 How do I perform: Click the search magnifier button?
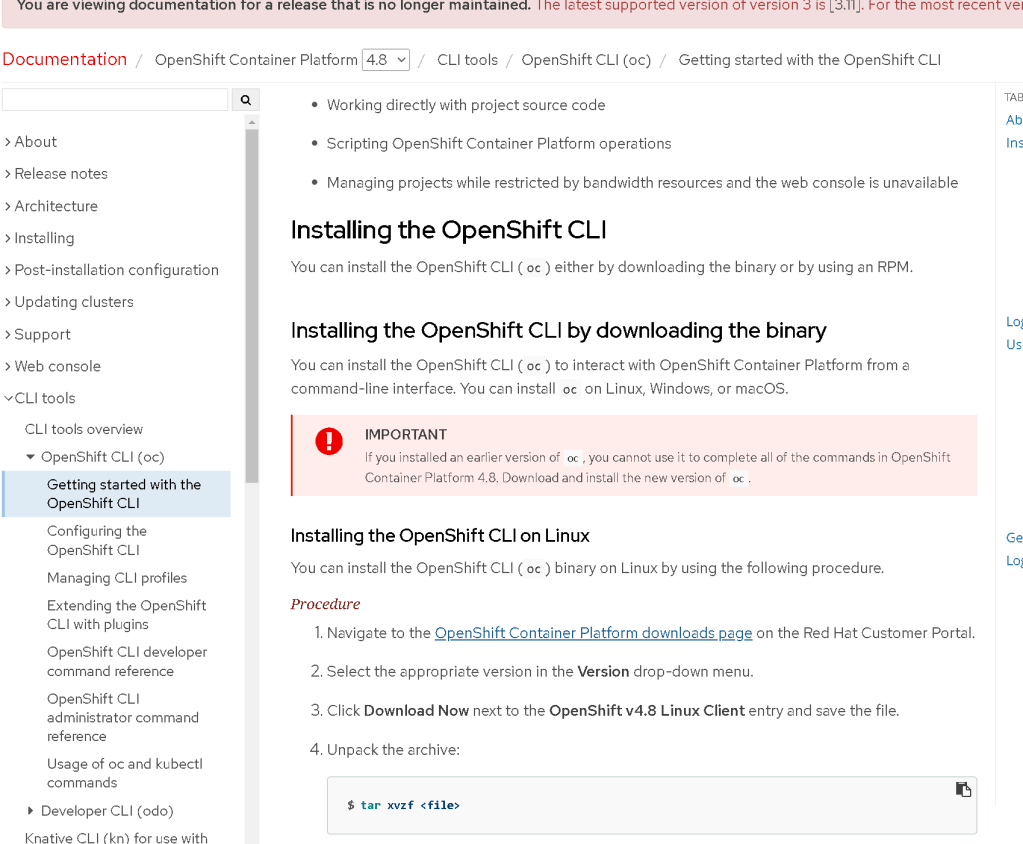245,100
